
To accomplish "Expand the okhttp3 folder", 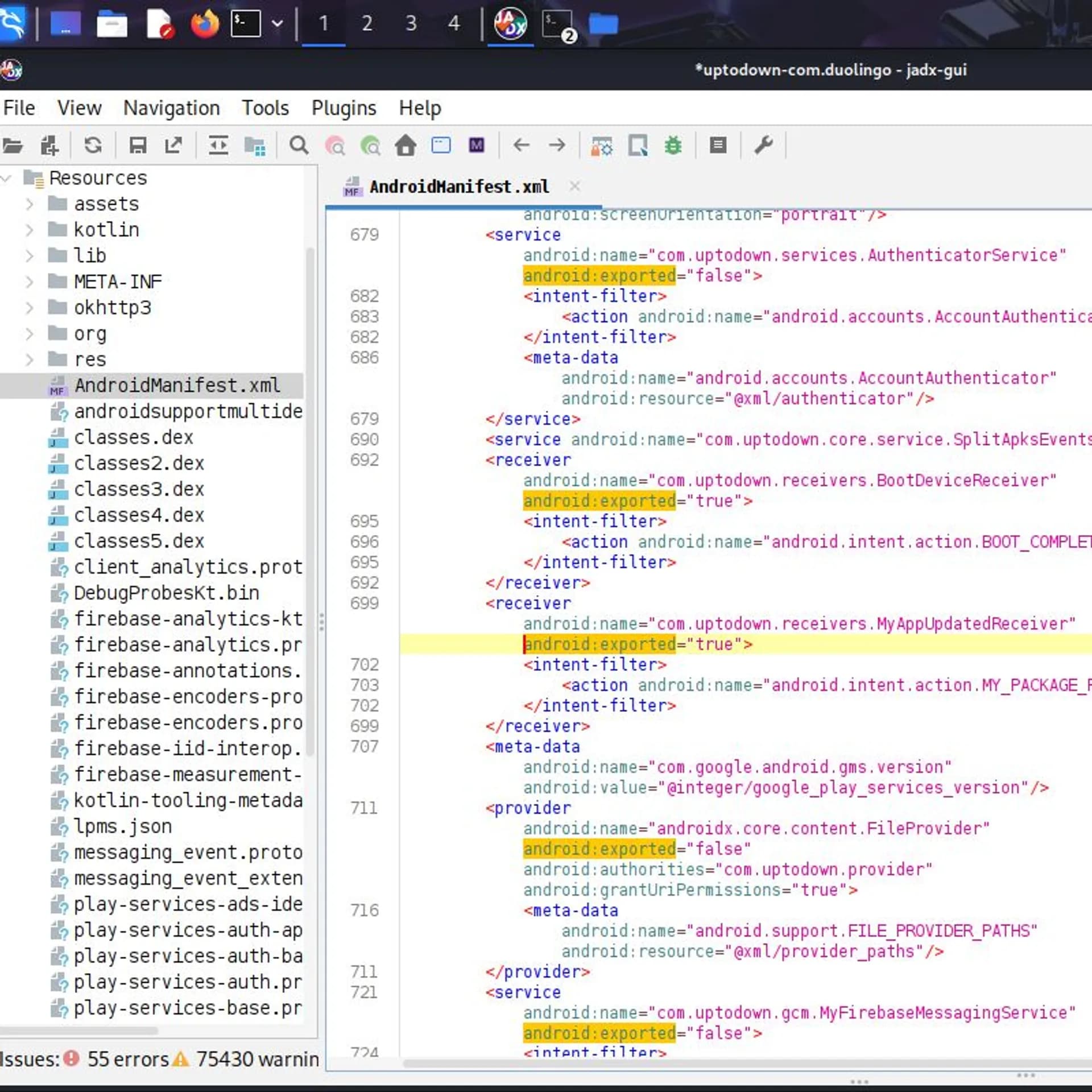I will tap(30, 308).
